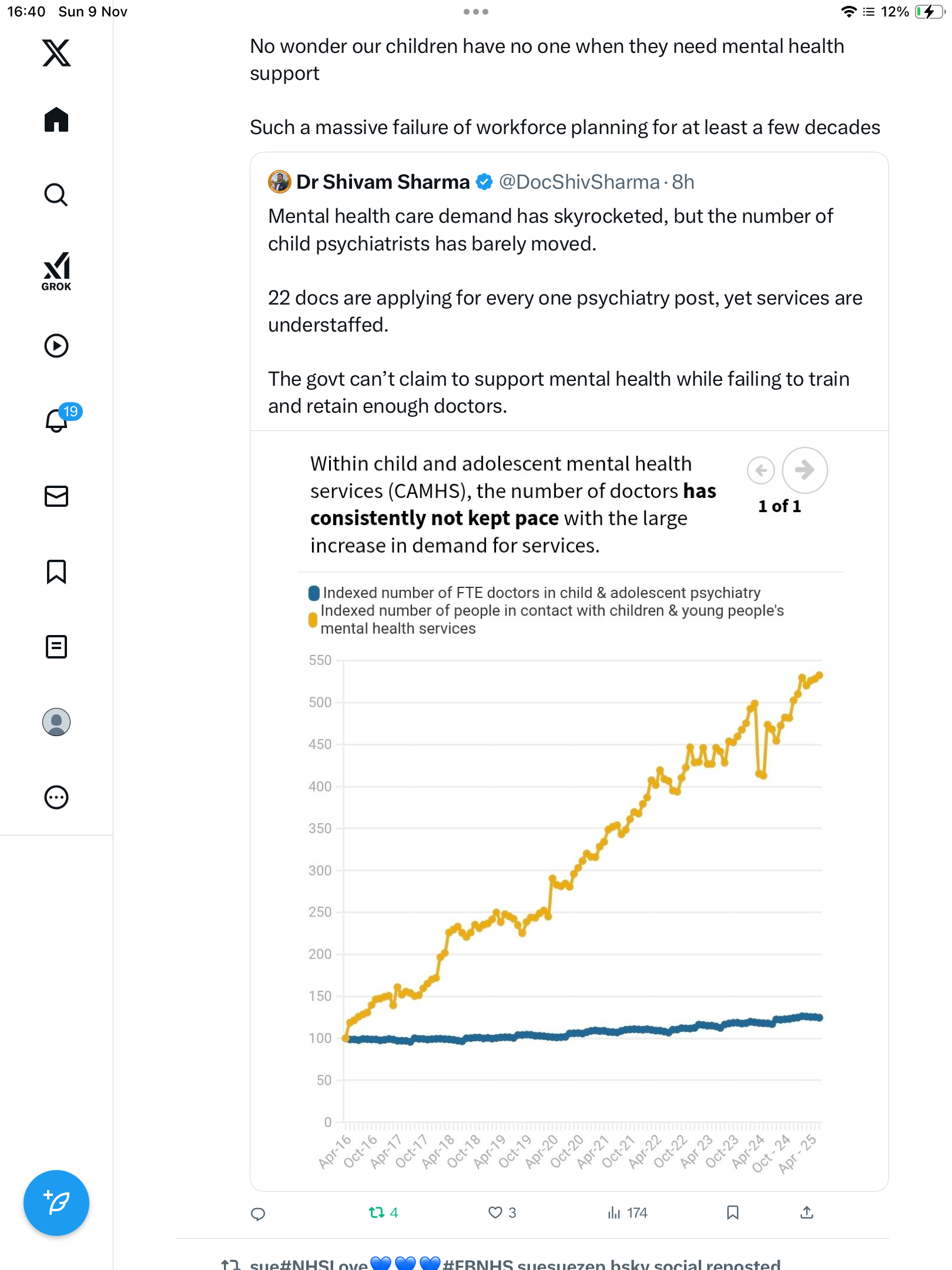Toggle repost on this post

point(377,1212)
